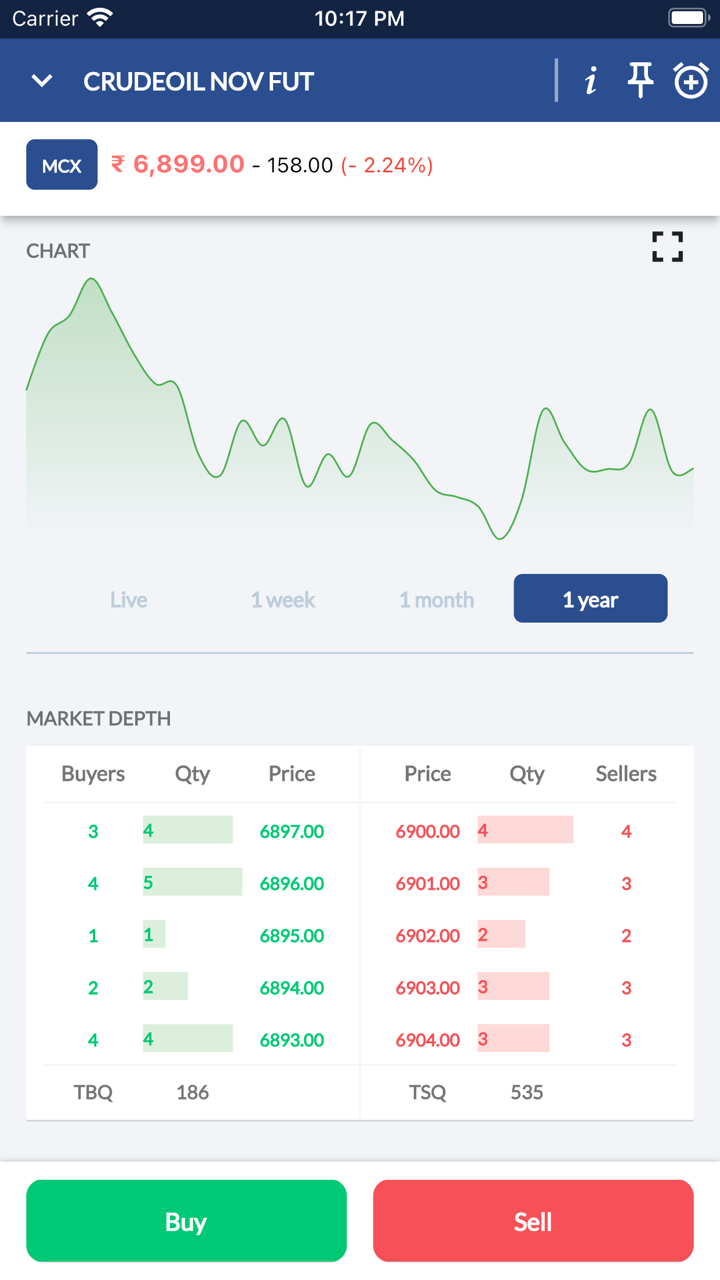Tap the 6904.00 sell price row
The width and height of the screenshot is (720, 1280).
point(428,1040)
